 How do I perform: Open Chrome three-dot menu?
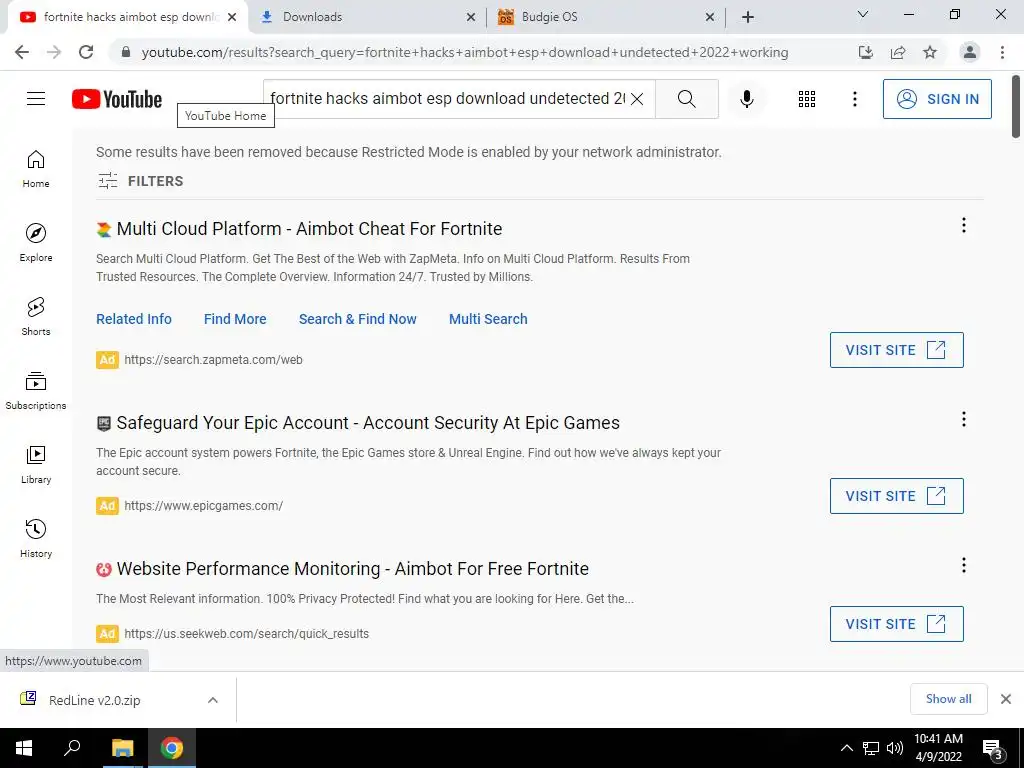click(1002, 52)
